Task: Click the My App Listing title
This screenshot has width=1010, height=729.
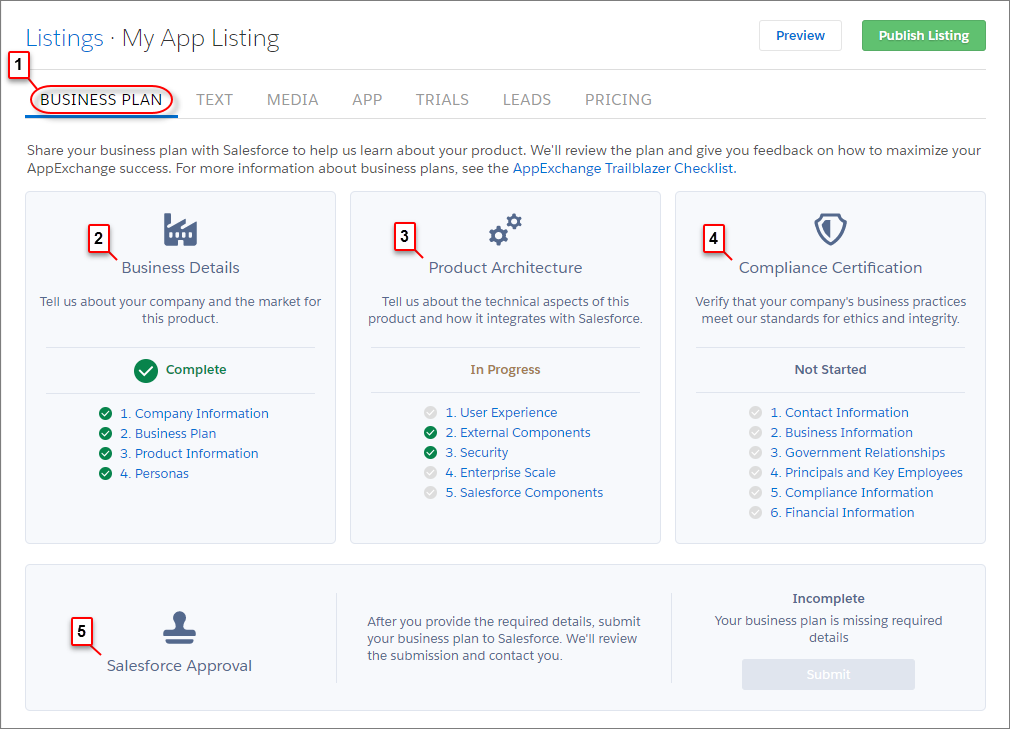Action: [200, 38]
